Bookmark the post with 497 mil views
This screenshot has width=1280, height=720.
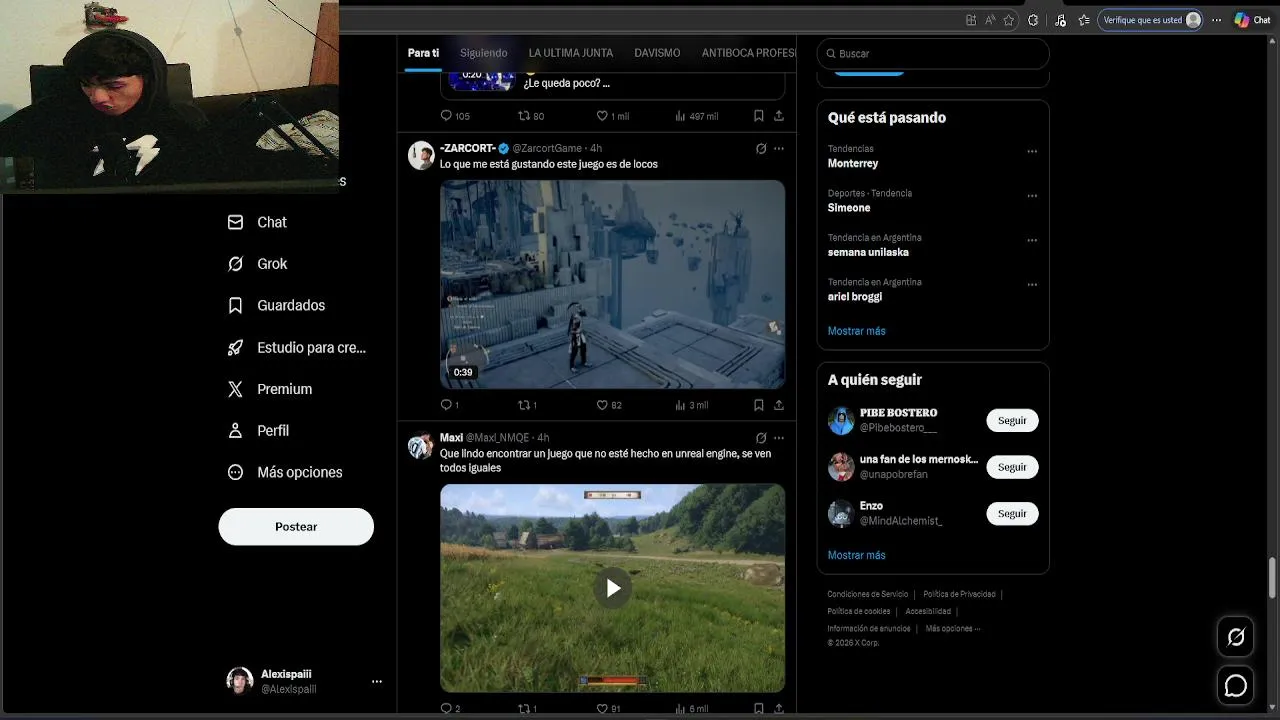[x=759, y=116]
